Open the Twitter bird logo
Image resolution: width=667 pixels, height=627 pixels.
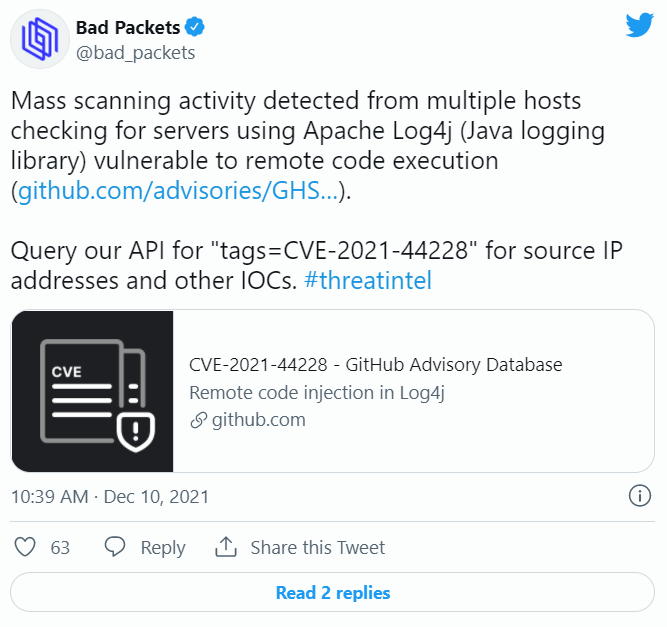click(639, 26)
